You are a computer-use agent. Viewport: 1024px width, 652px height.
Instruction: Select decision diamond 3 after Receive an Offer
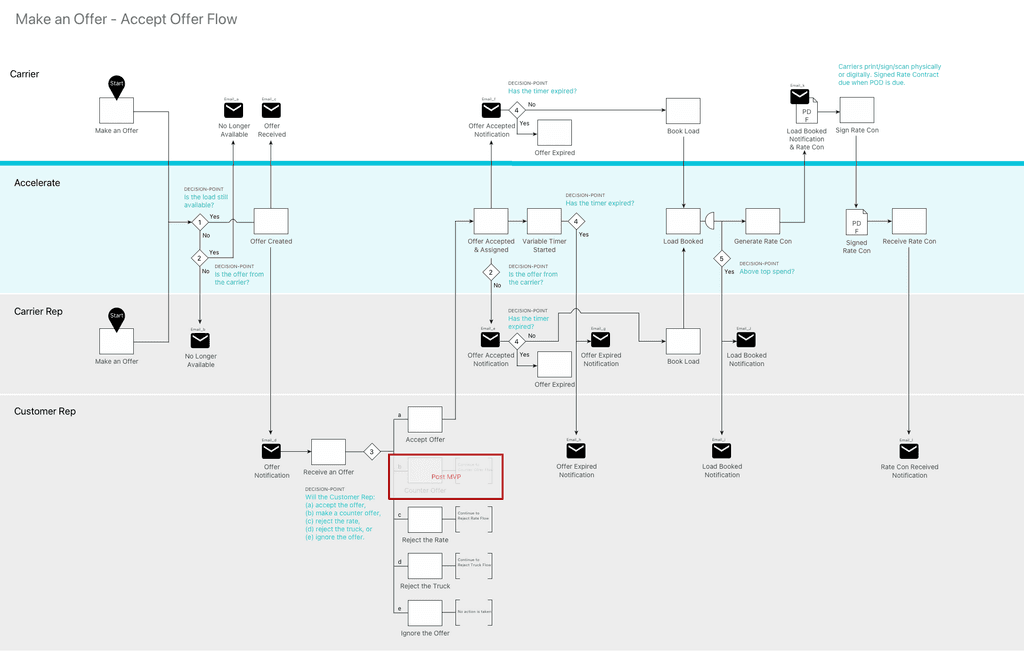coord(372,451)
